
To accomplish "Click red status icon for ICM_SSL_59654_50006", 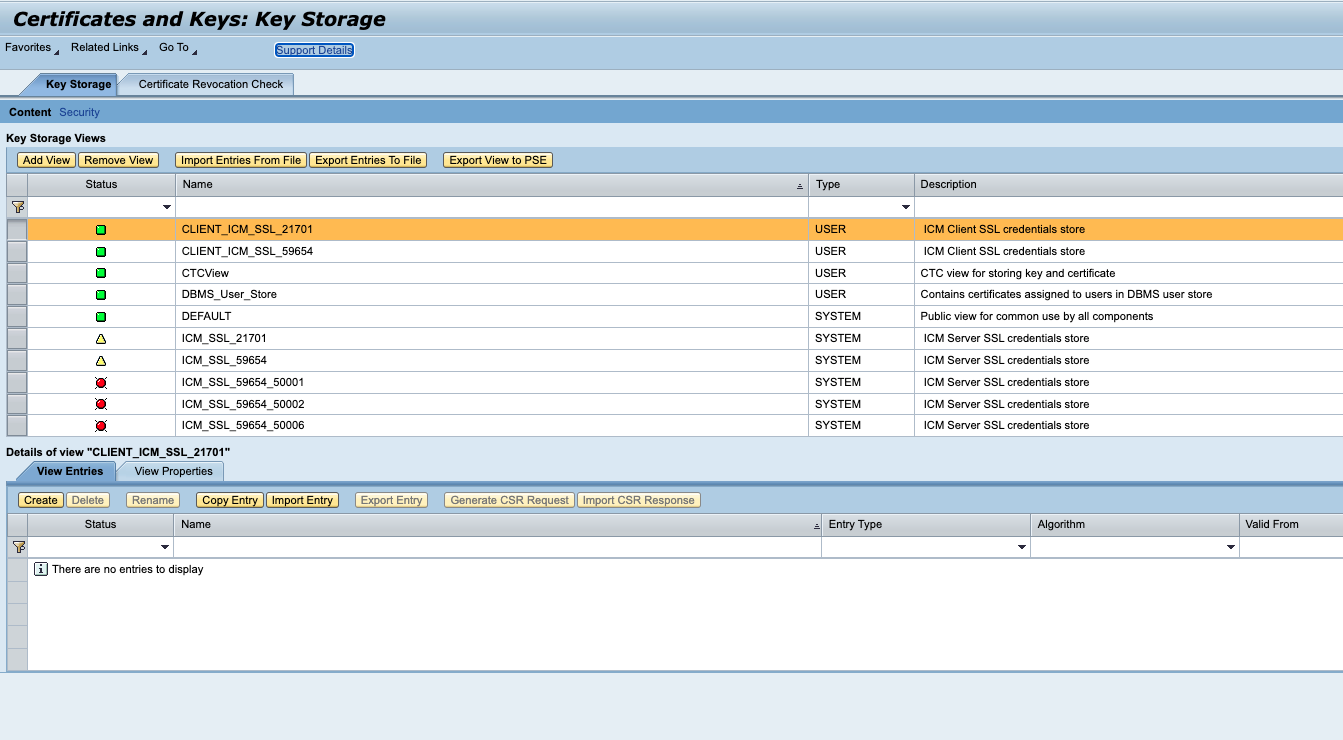I will (101, 426).
